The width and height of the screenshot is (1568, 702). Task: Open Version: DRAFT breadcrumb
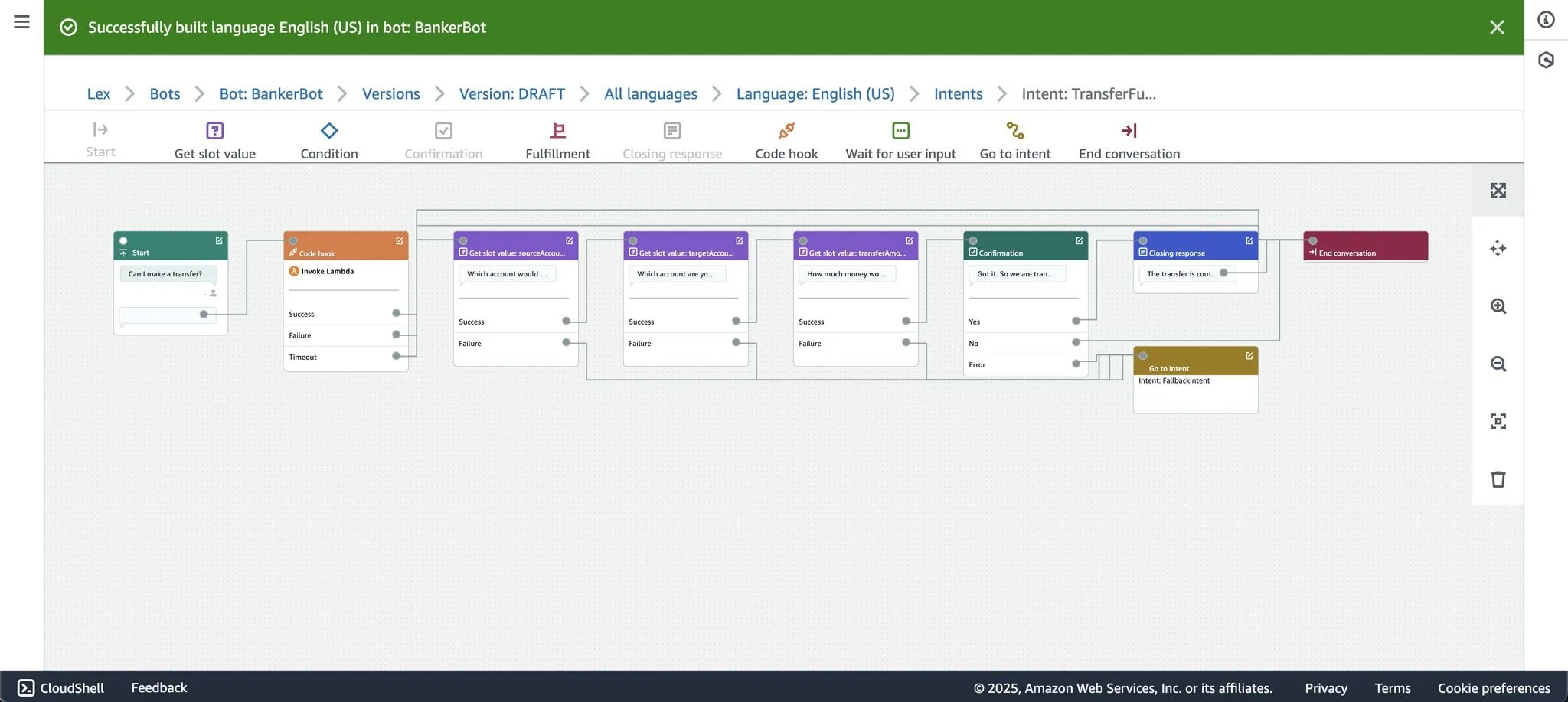click(x=512, y=93)
